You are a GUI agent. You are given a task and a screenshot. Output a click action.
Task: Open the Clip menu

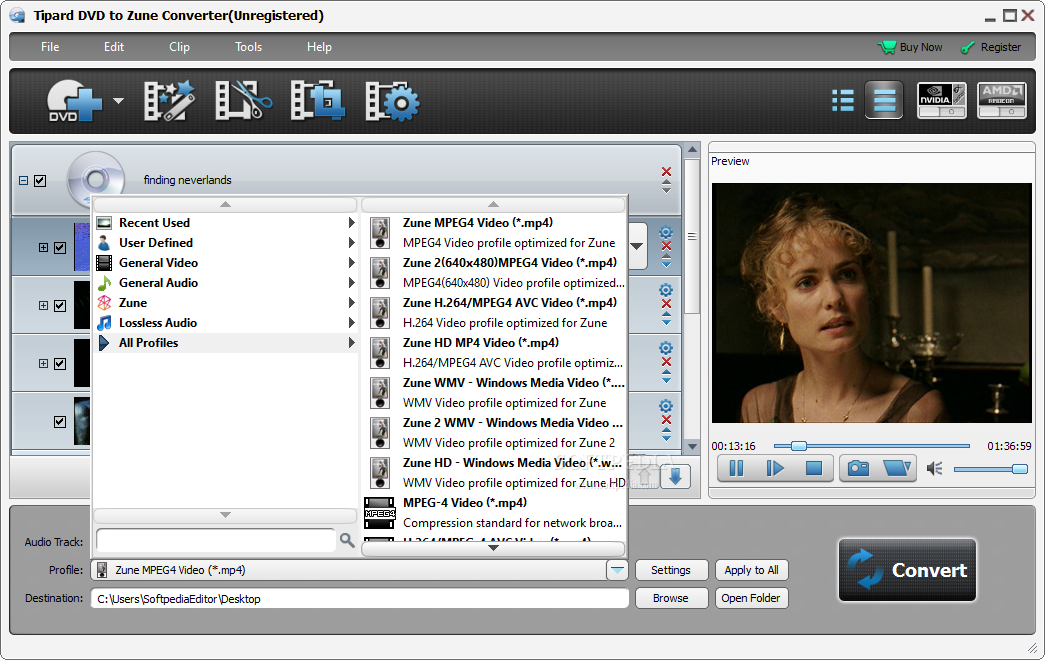click(x=179, y=47)
